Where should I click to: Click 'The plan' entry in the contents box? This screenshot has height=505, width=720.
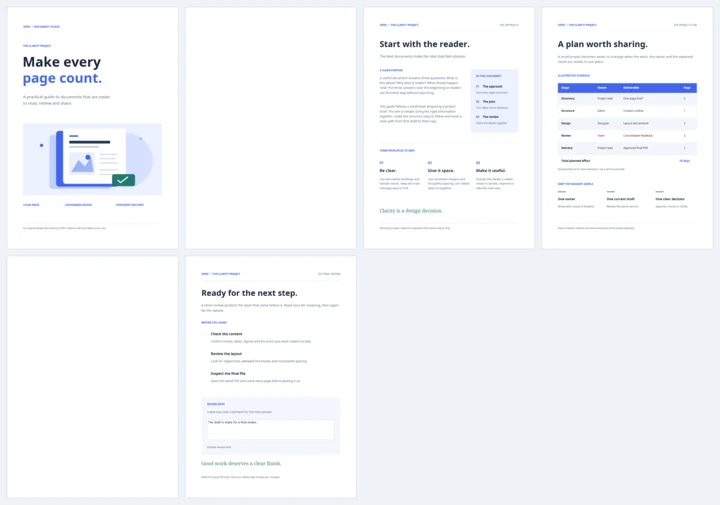488,101
